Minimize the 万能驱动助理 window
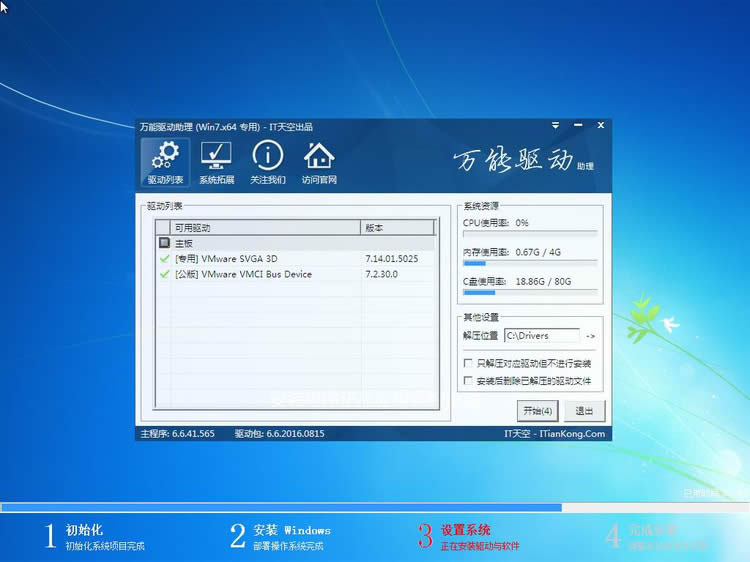750x562 pixels. pyautogui.click(x=576, y=127)
